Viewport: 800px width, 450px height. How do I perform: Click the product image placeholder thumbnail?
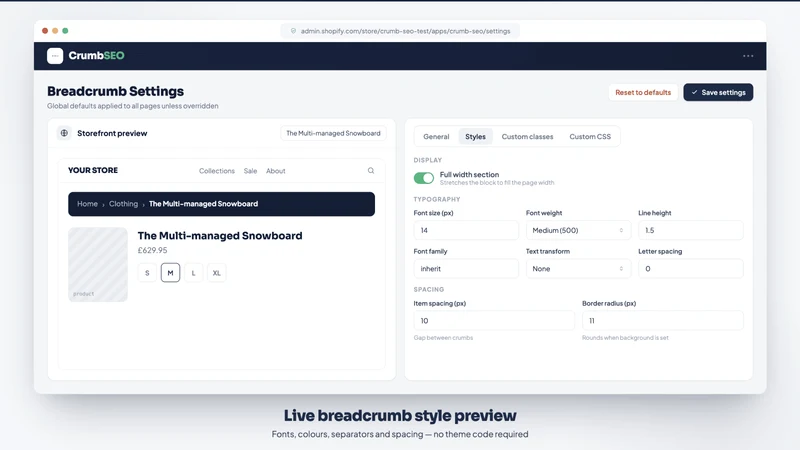pos(98,264)
